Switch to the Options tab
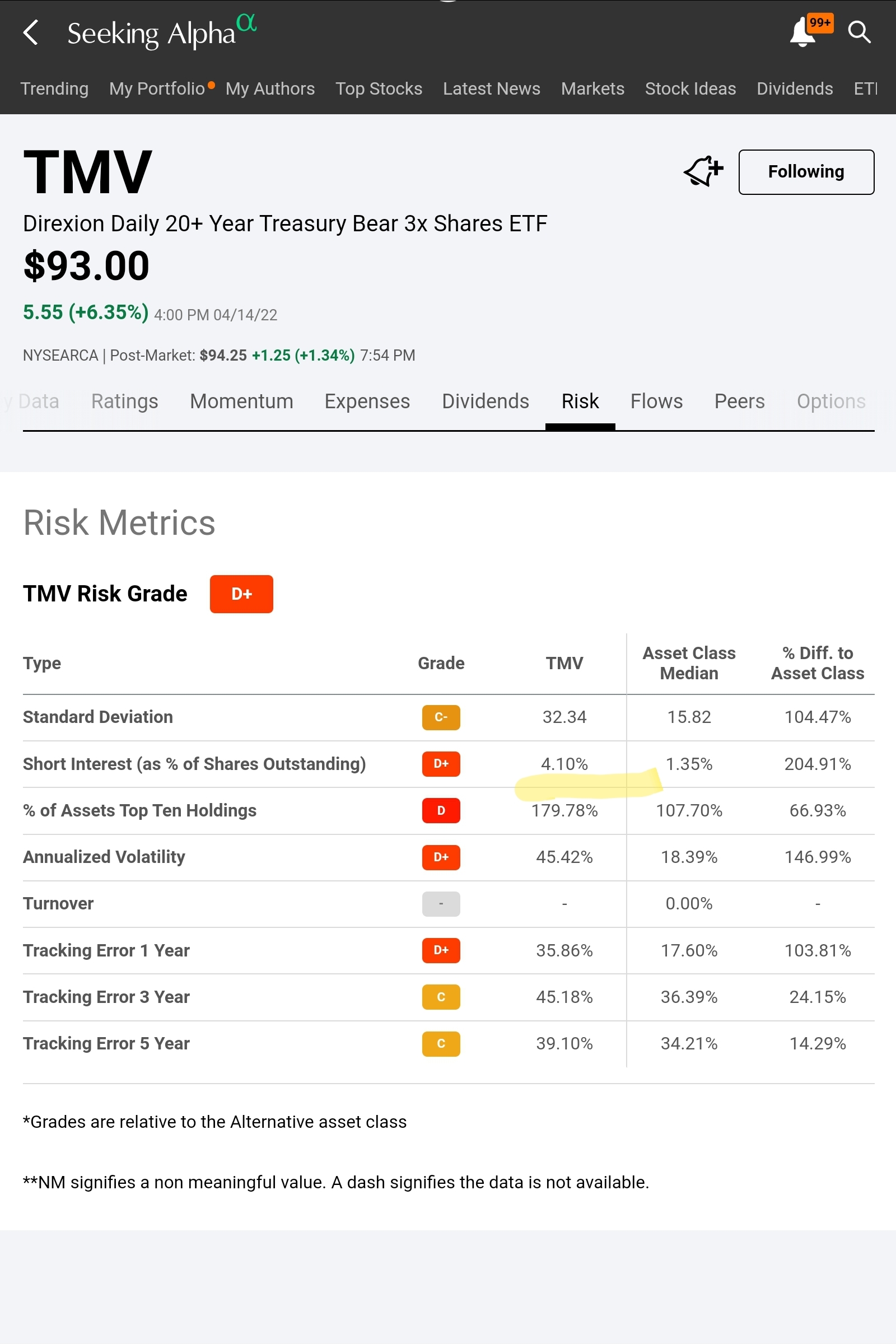The height and width of the screenshot is (1344, 896). coord(831,401)
